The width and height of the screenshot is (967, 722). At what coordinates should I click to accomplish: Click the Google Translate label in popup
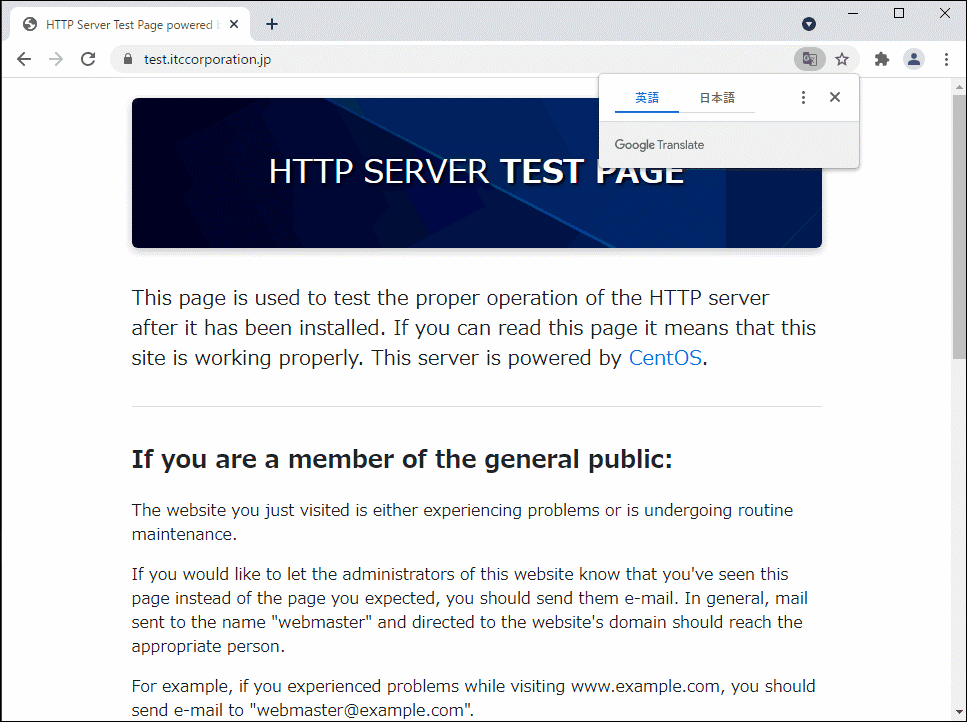(659, 145)
